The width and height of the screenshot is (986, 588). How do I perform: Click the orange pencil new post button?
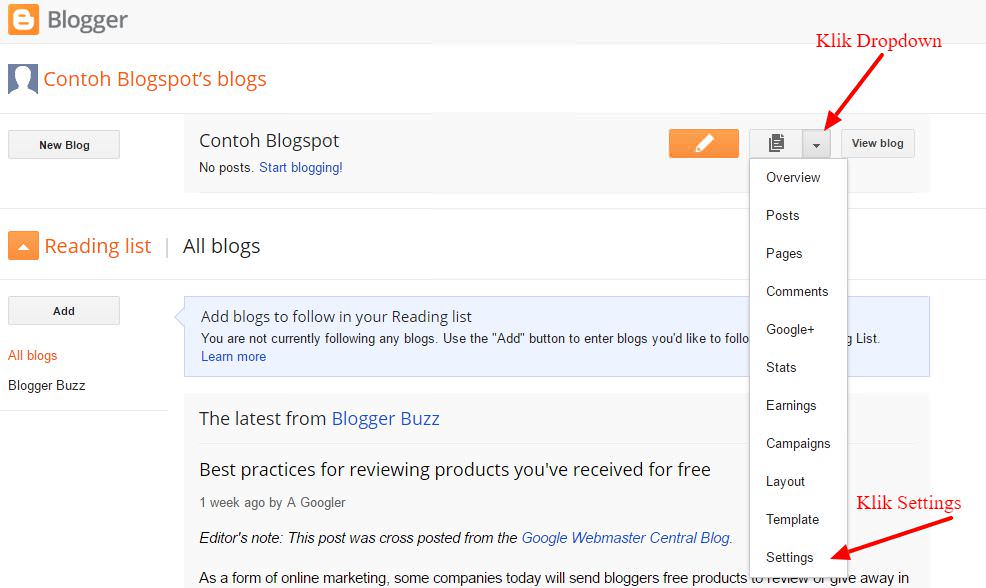(703, 144)
